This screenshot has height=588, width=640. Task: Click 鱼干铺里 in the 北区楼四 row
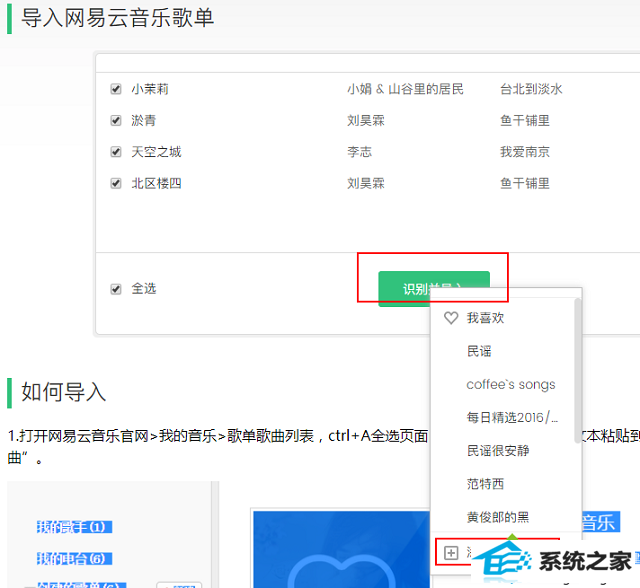(x=525, y=183)
